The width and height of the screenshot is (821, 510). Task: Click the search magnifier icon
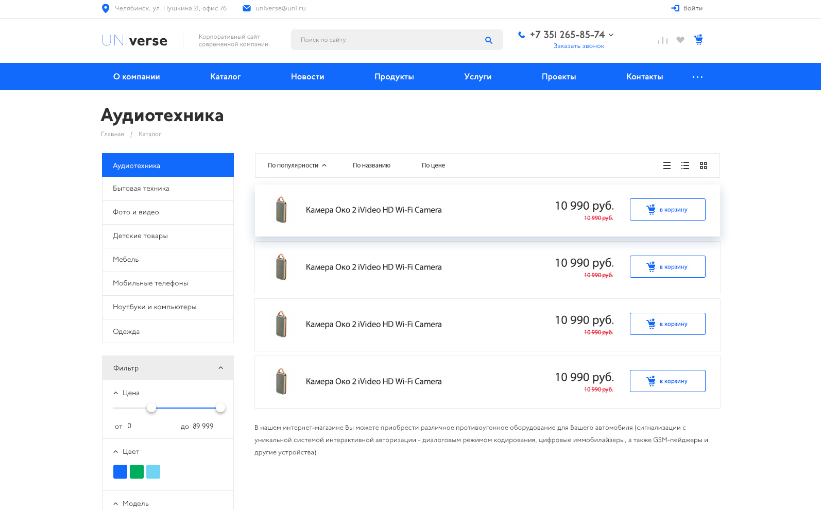click(x=488, y=41)
